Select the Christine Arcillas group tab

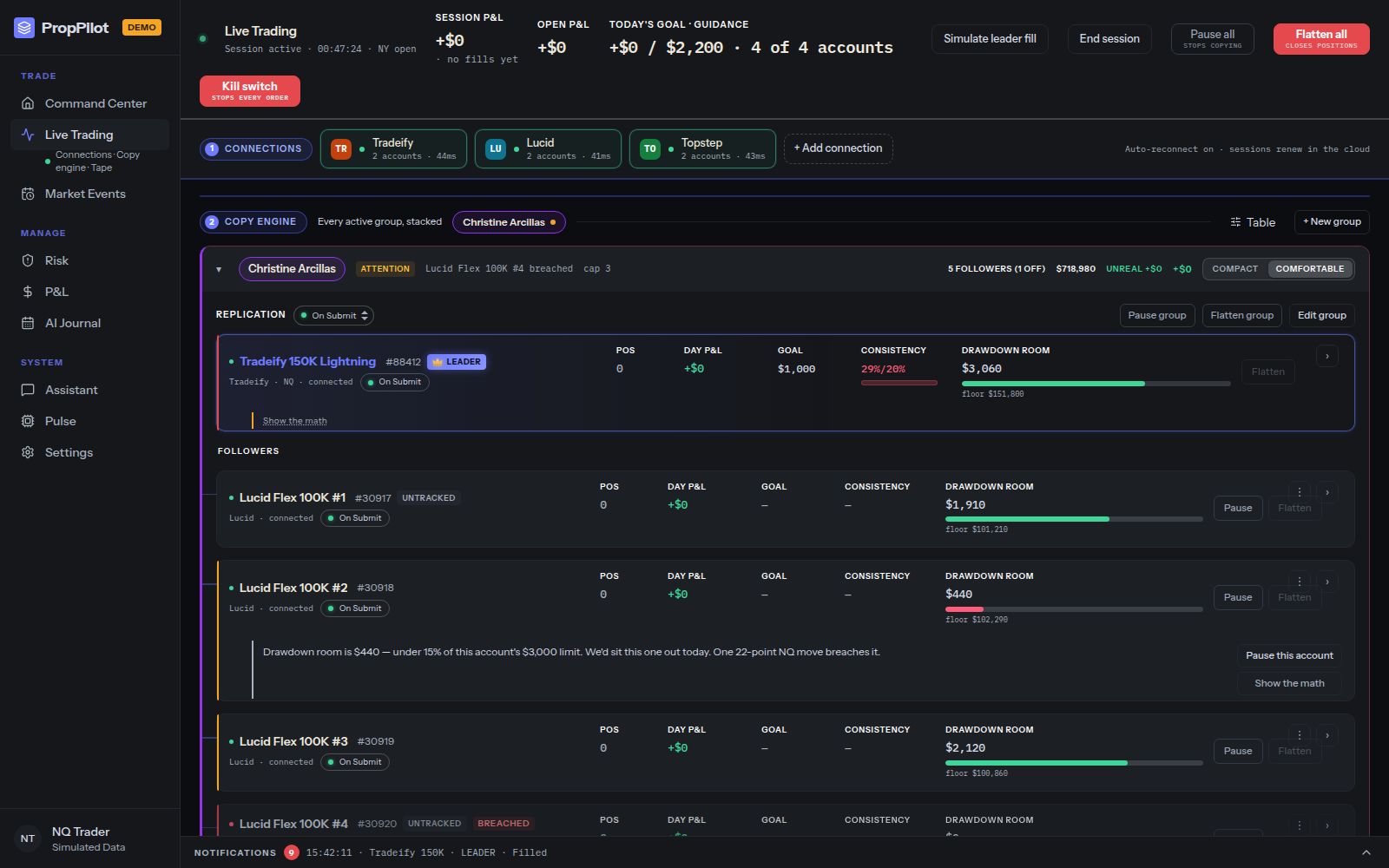click(x=509, y=222)
